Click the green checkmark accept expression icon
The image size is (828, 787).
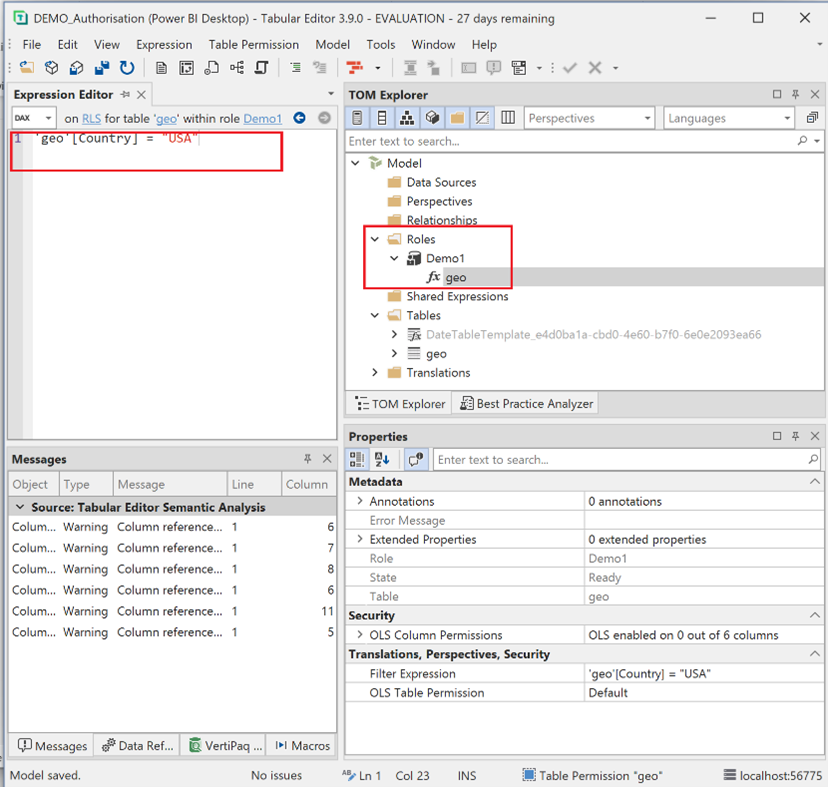(570, 68)
